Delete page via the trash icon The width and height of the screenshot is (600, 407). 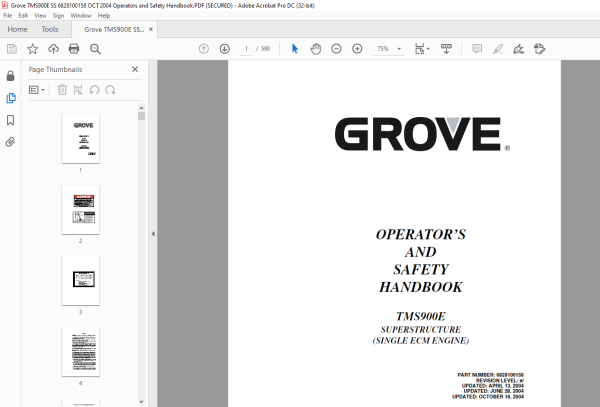tap(62, 90)
